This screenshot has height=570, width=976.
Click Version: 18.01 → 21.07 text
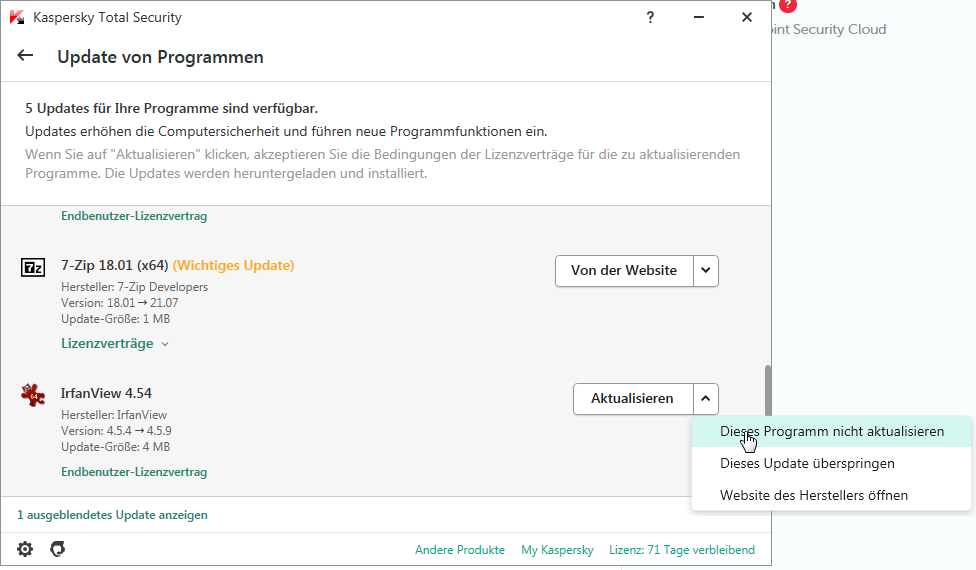point(120,303)
